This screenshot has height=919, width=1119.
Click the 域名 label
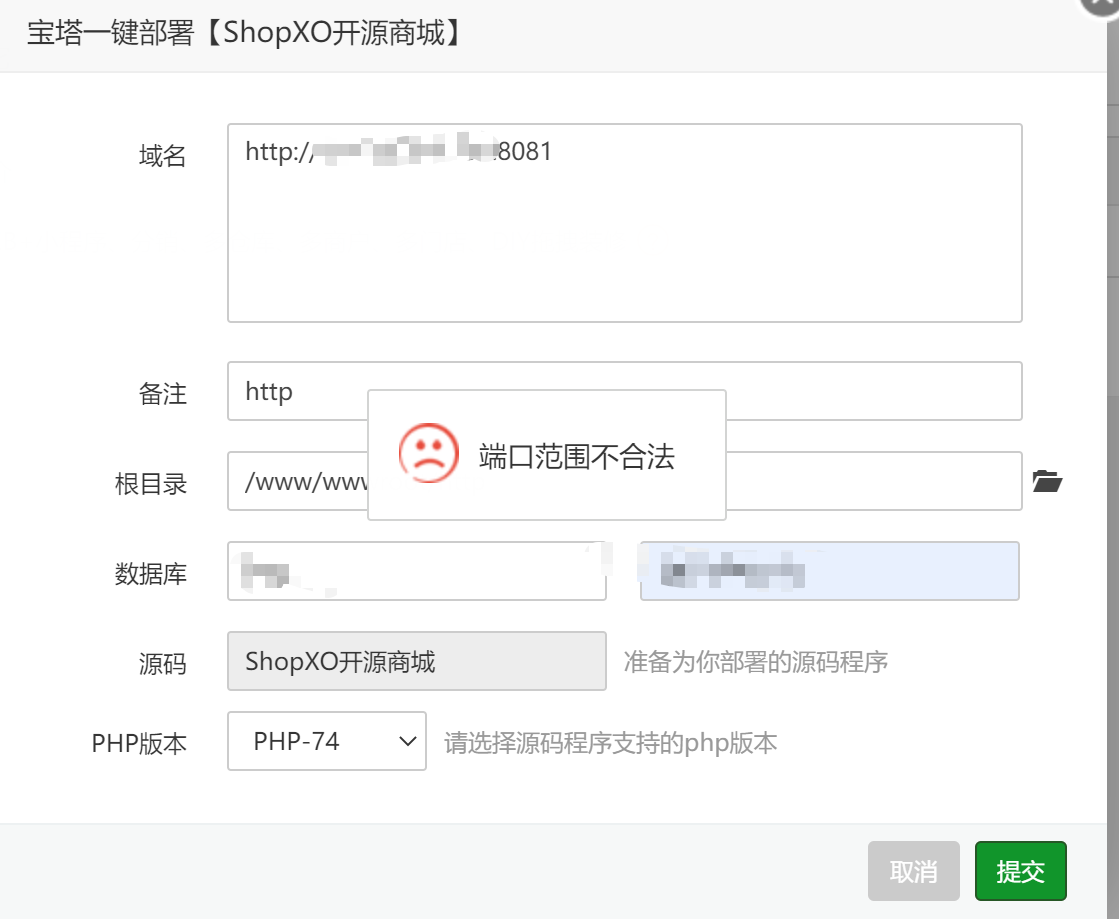coord(163,156)
